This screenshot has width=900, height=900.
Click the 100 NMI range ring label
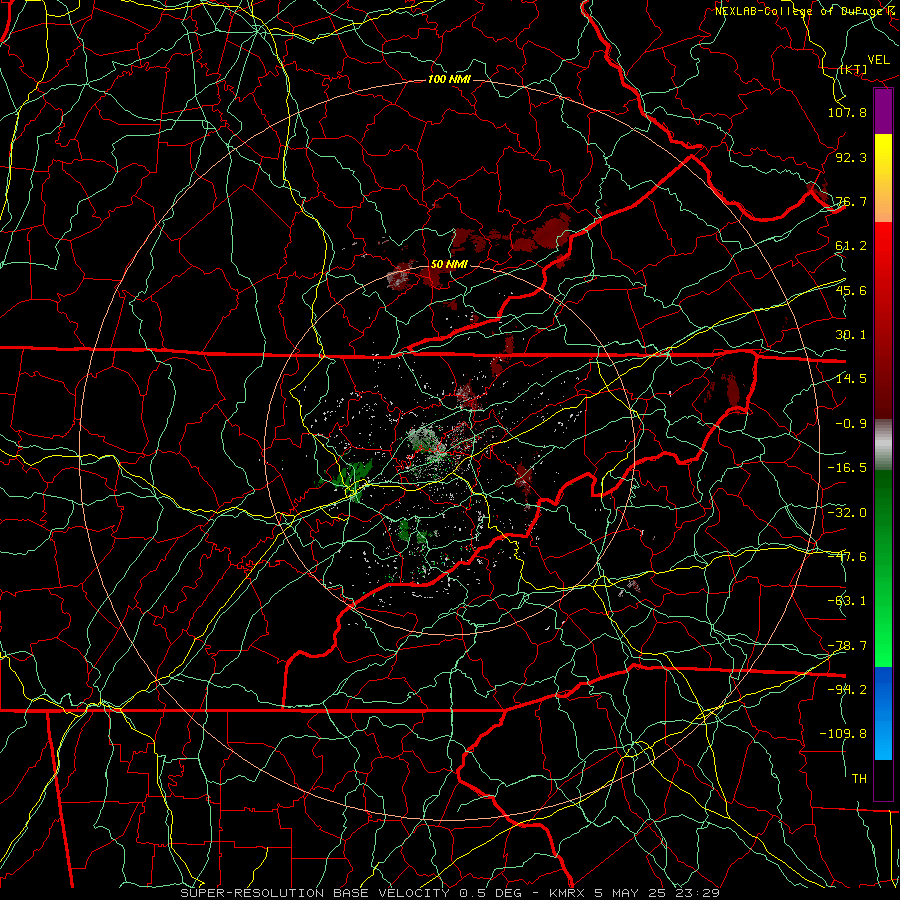coord(449,79)
